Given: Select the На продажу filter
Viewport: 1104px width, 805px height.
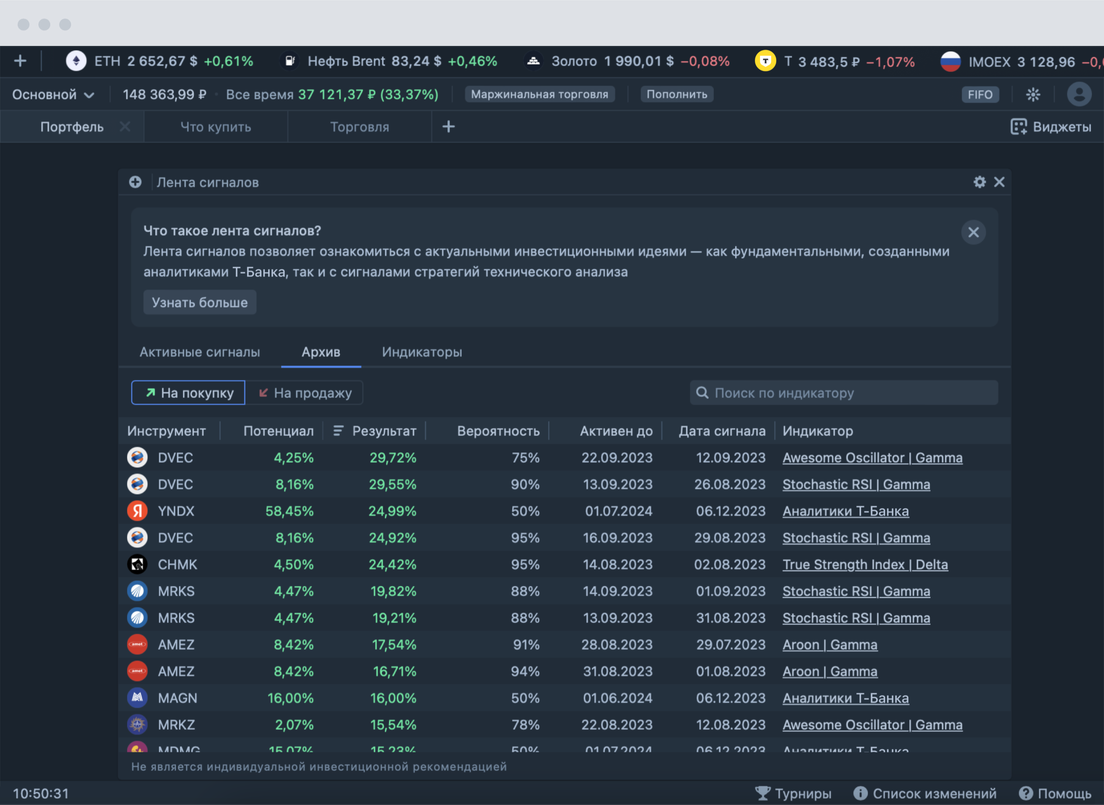Looking at the screenshot, I should (x=304, y=392).
